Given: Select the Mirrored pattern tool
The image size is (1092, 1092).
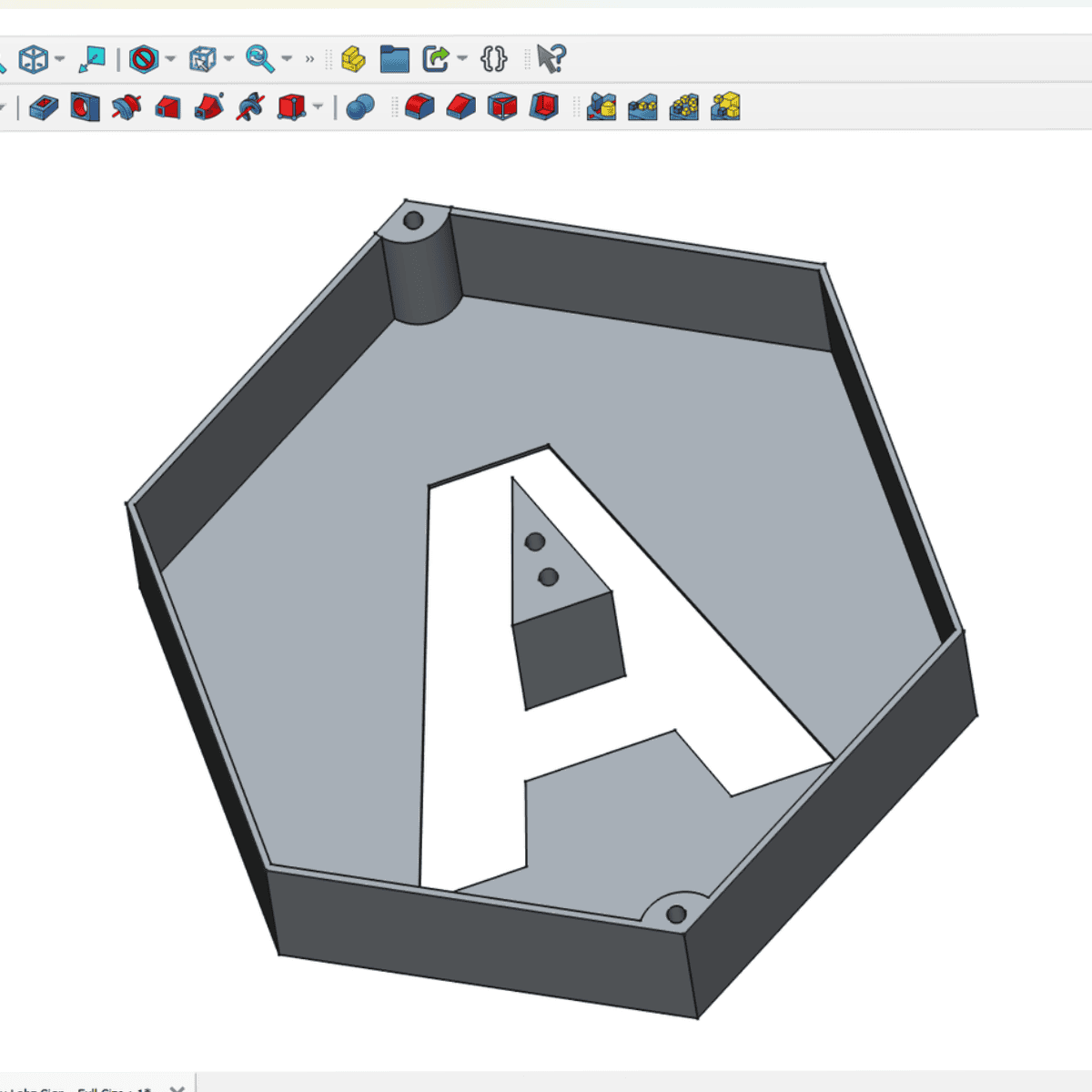Looking at the screenshot, I should [x=602, y=107].
